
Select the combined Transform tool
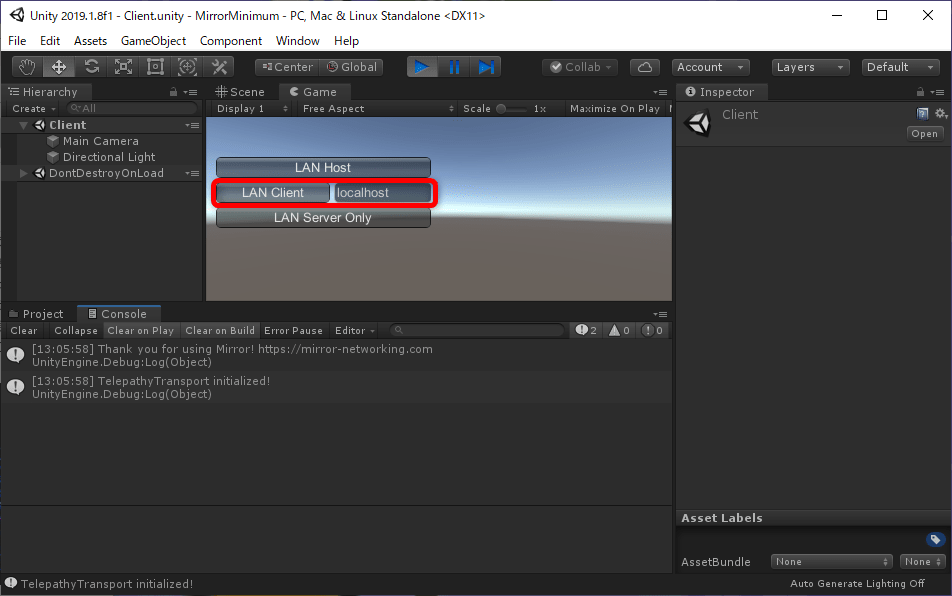click(x=187, y=67)
